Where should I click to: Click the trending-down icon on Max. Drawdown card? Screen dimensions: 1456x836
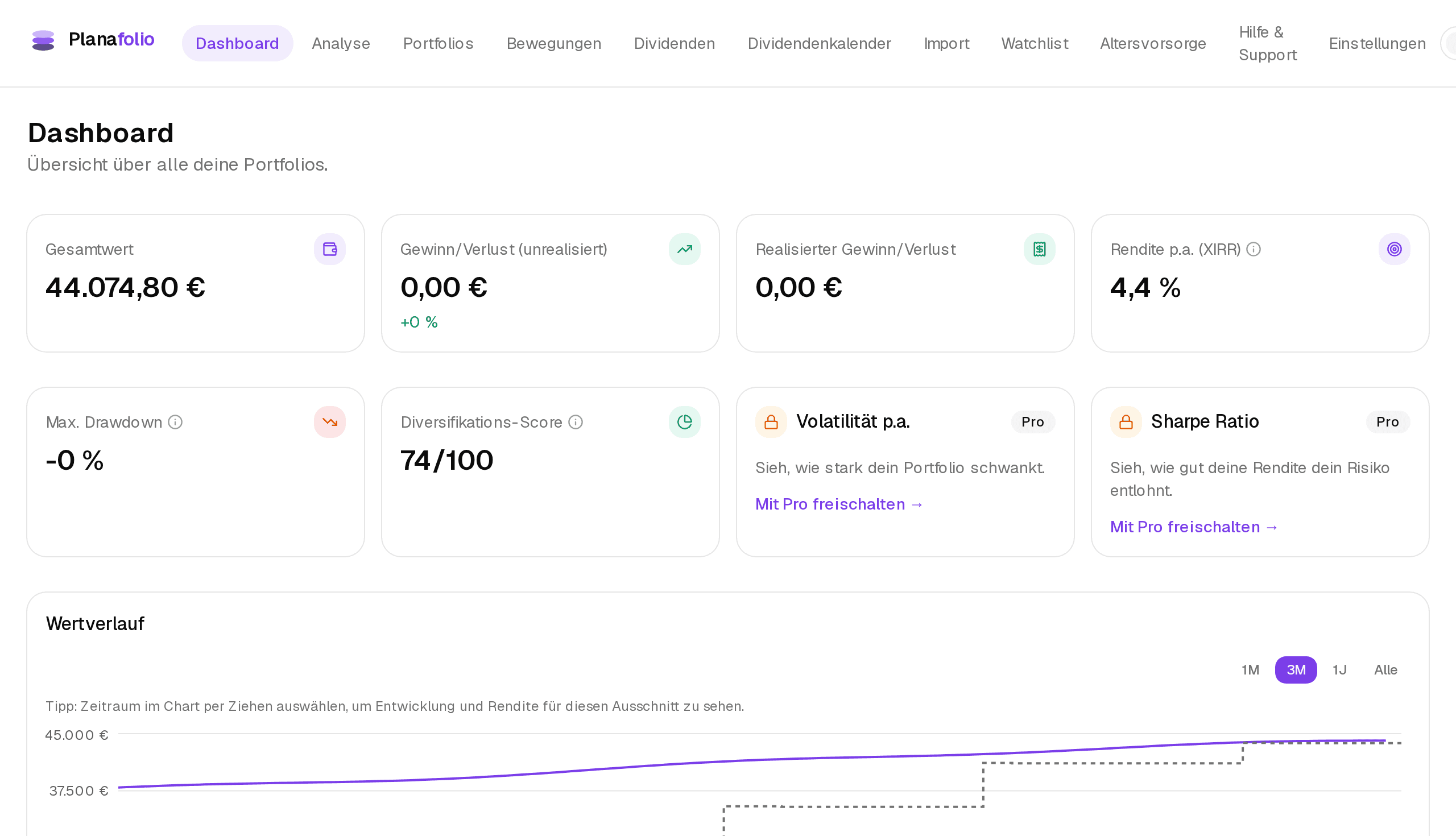point(329,422)
